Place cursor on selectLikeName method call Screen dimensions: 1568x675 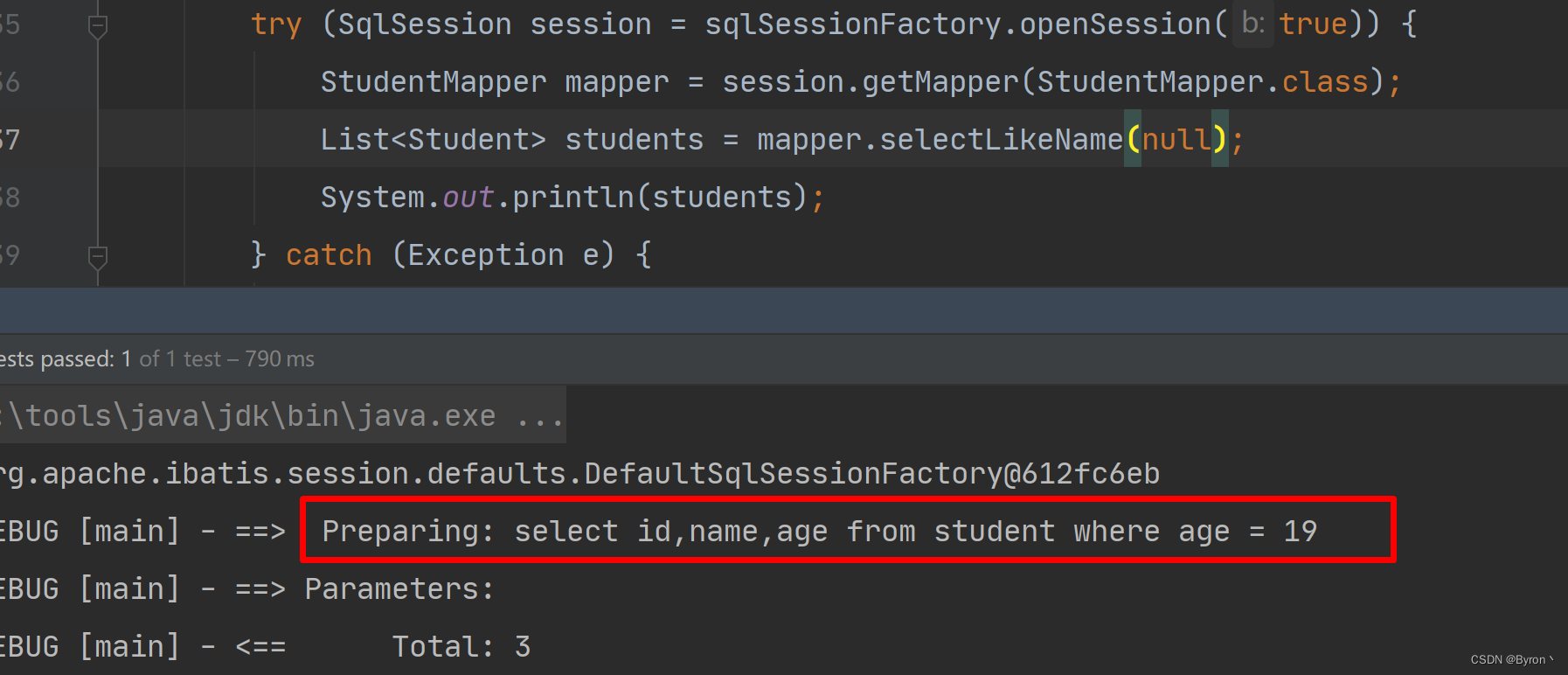click(1001, 139)
